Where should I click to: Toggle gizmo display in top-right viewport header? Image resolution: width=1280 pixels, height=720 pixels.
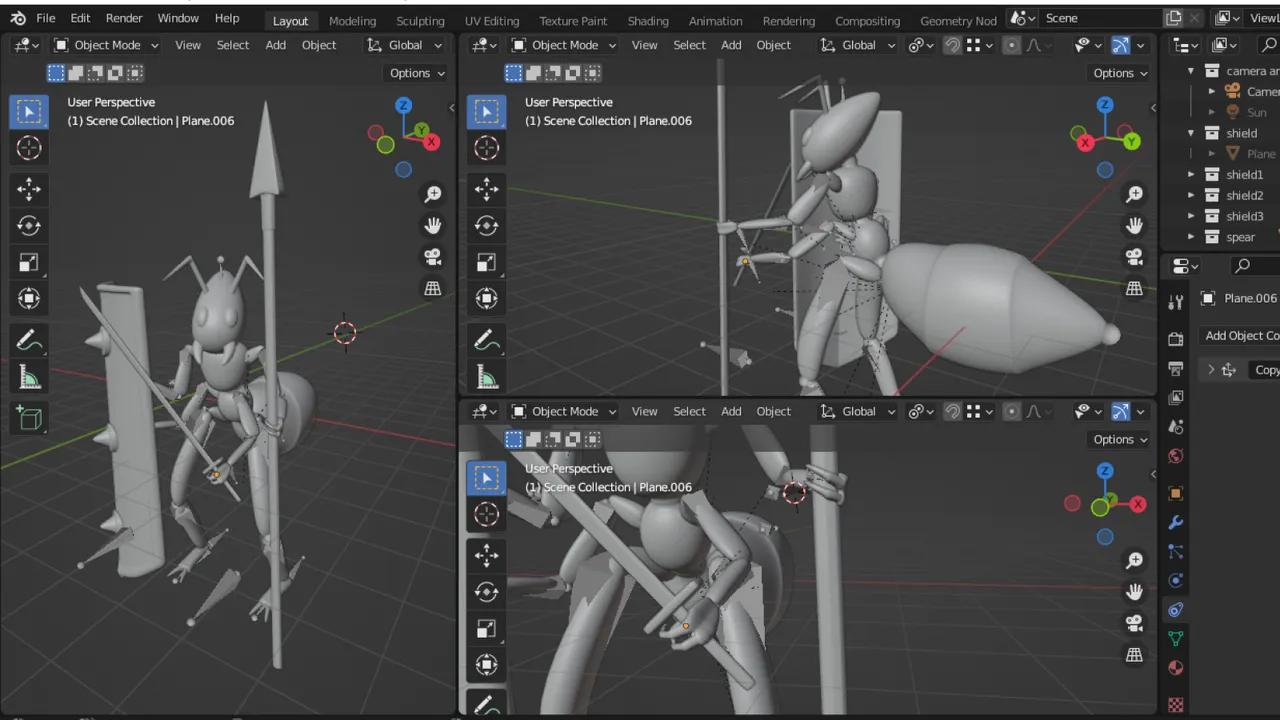coord(1120,45)
